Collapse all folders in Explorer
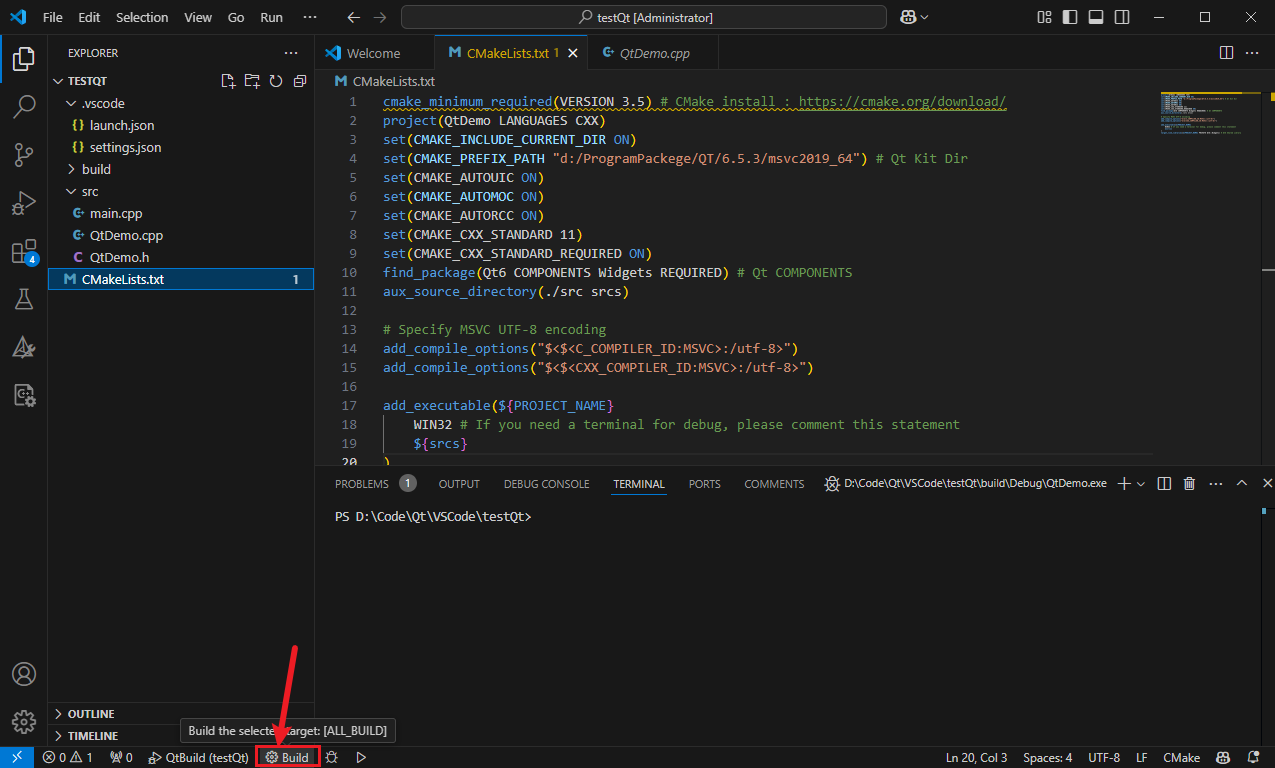Screen dimensions: 1275x768 pyautogui.click(x=299, y=81)
